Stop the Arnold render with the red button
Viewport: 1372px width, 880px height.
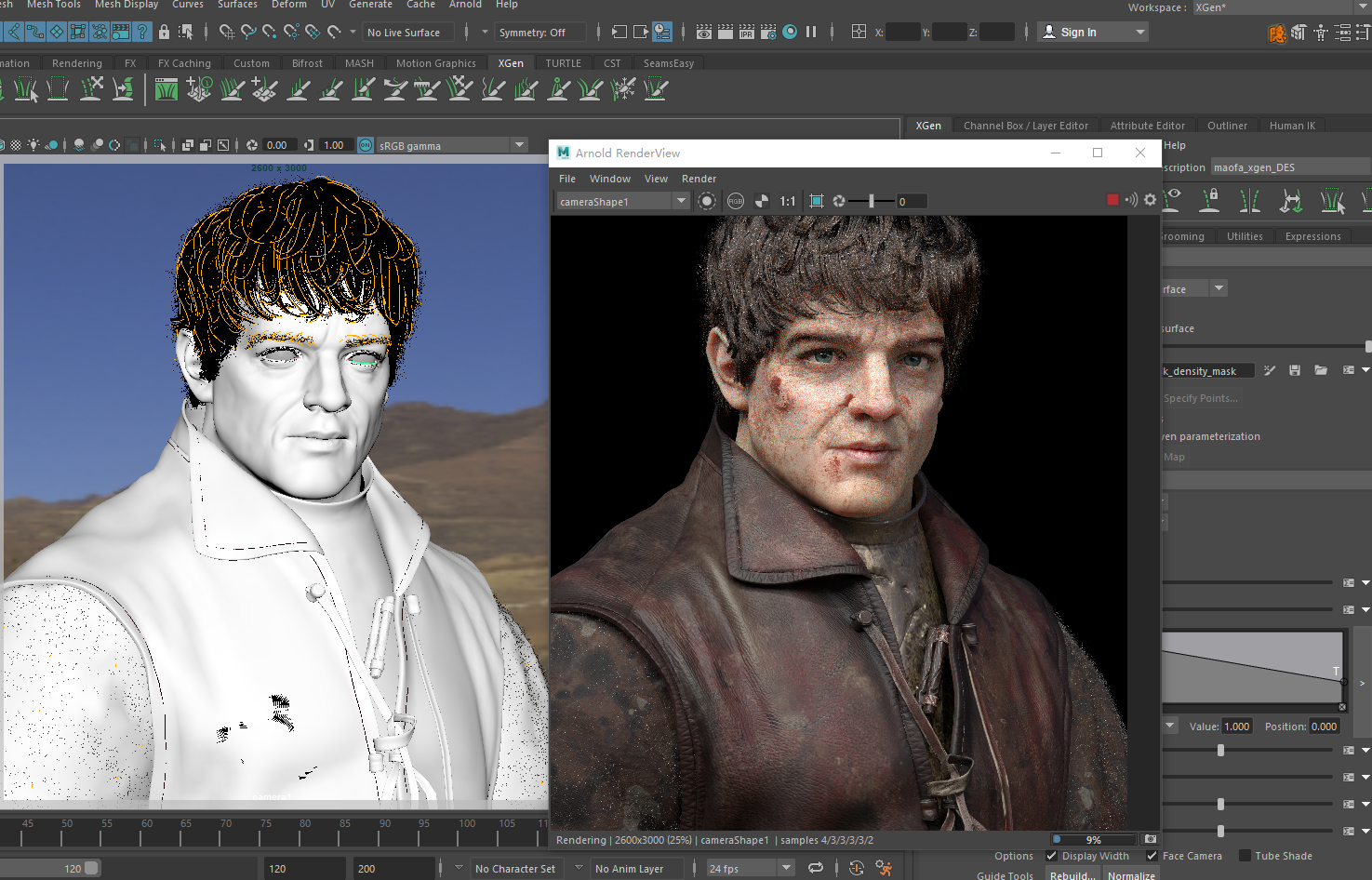pos(1112,200)
